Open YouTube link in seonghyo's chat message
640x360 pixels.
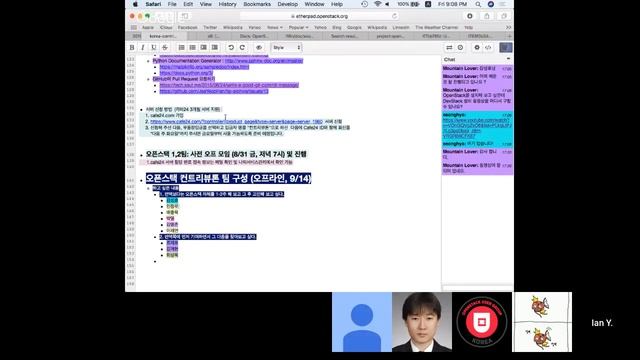coord(477,128)
